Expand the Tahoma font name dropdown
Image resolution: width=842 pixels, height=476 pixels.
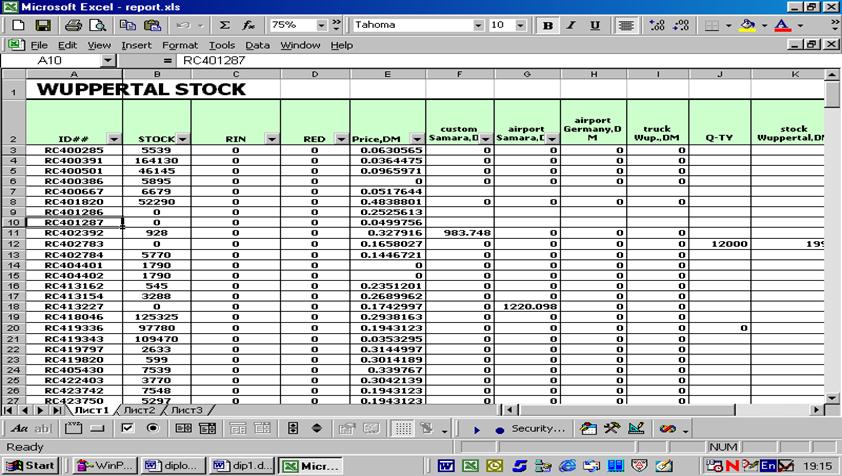pyautogui.click(x=478, y=25)
